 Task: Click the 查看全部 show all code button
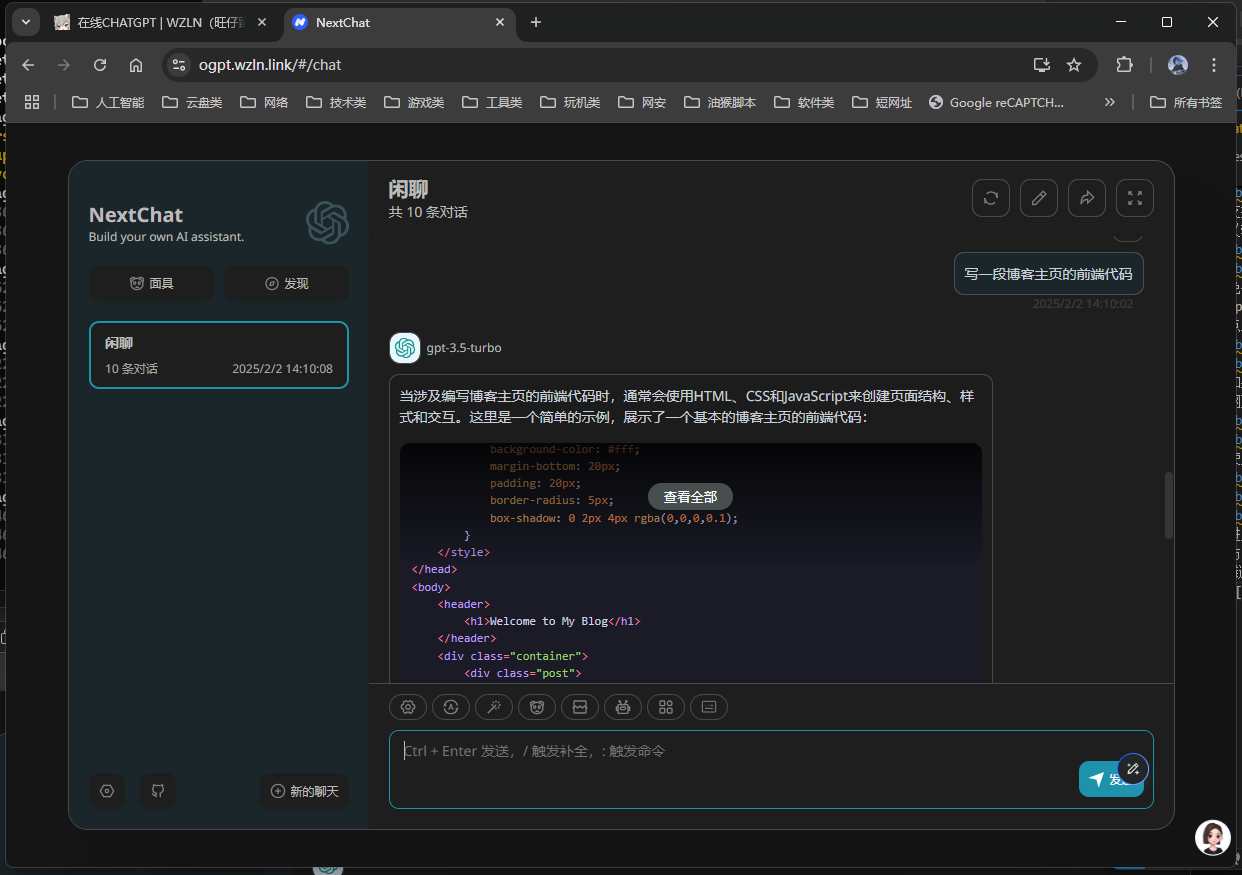coord(690,497)
